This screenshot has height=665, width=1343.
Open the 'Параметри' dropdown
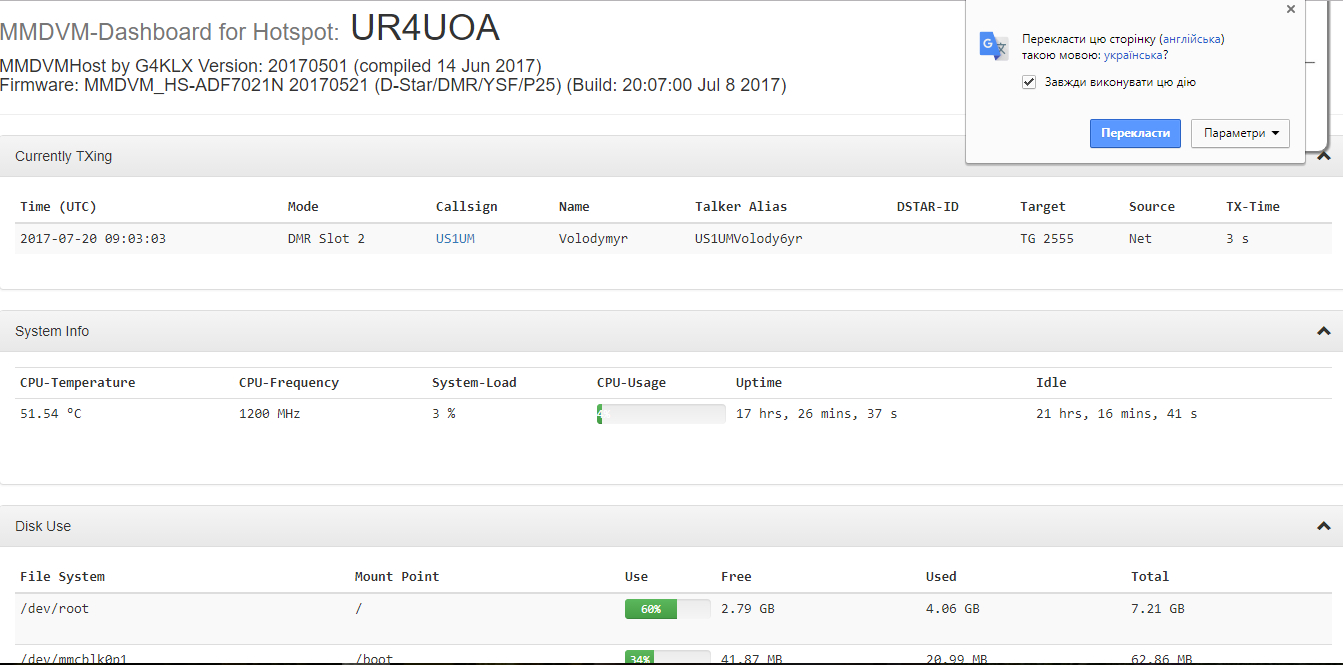(1240, 133)
